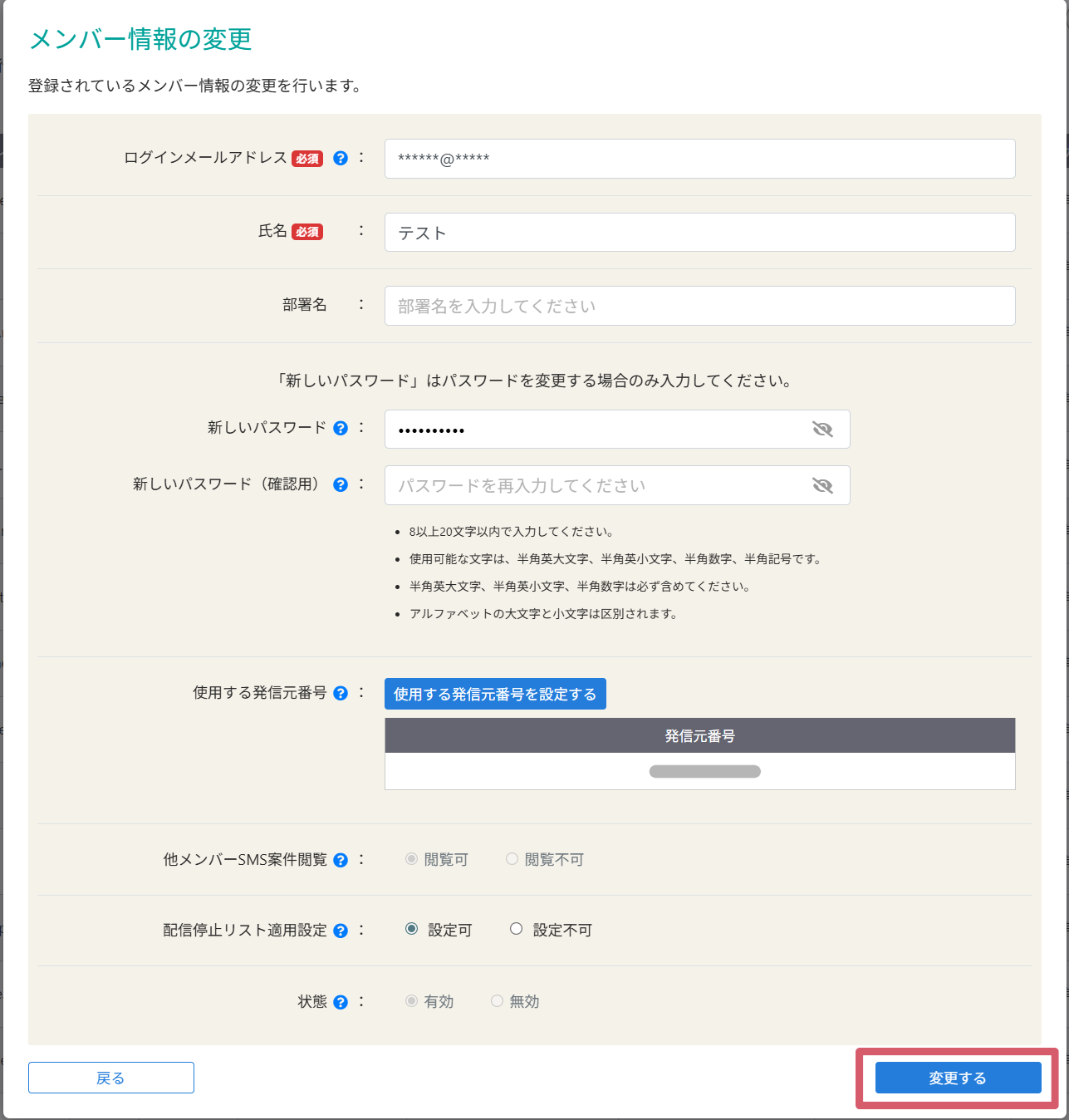1069x1120 pixels.
Task: Select the 設定不可 radio option
Action: click(516, 929)
